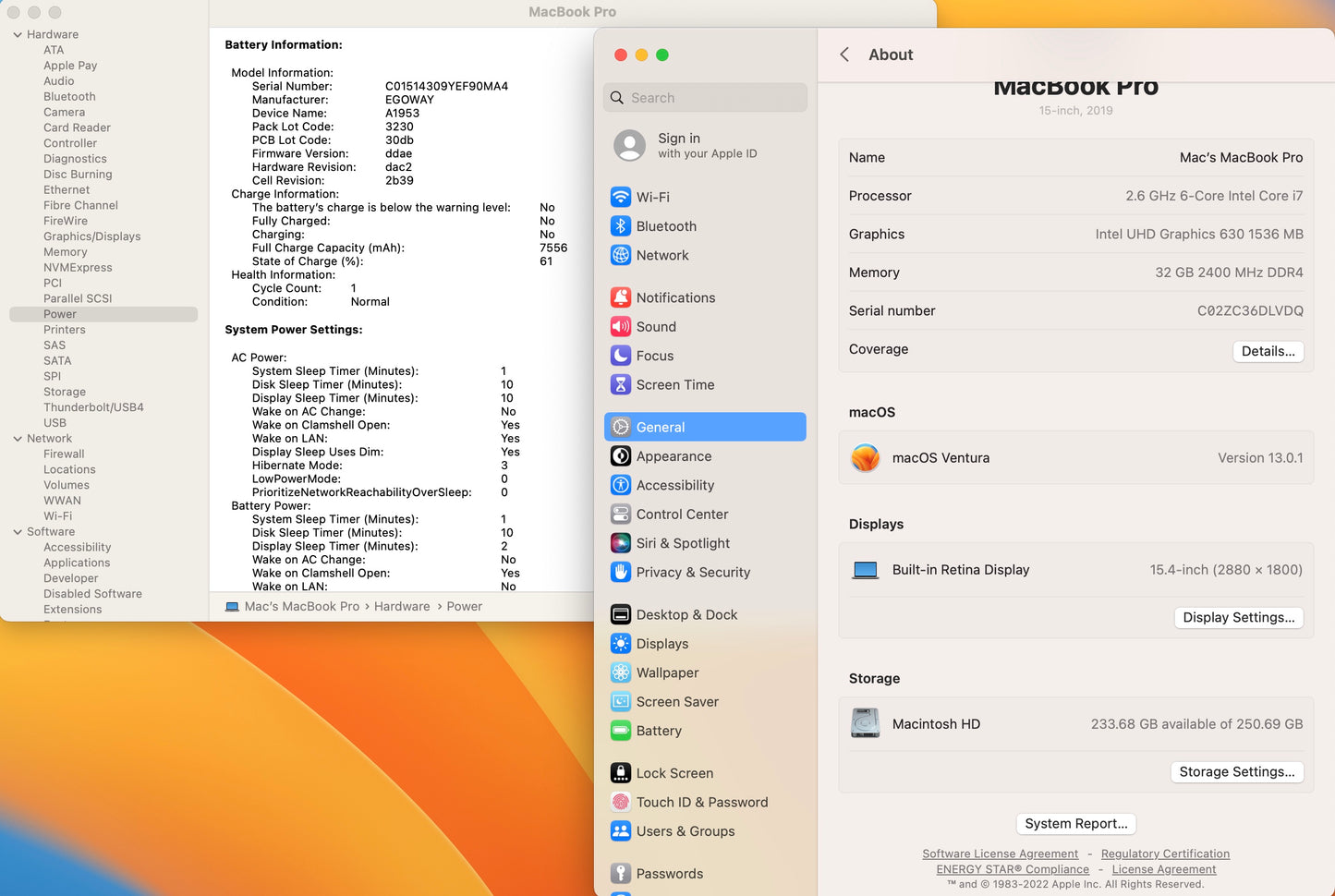Open the Notifications settings pane
This screenshot has height=896, width=1335.
tap(675, 297)
